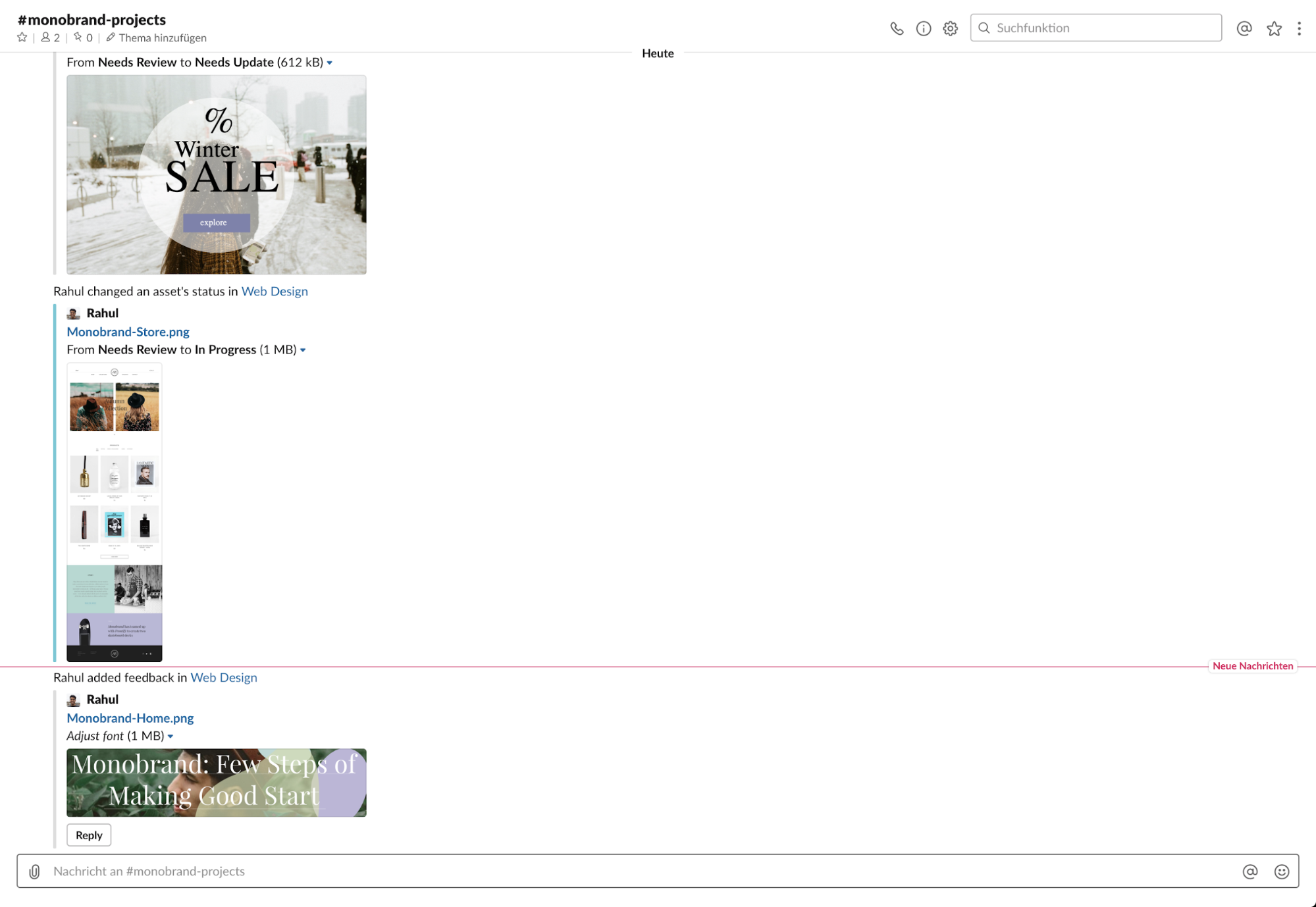Open Web Design link in feedback message

click(x=223, y=677)
